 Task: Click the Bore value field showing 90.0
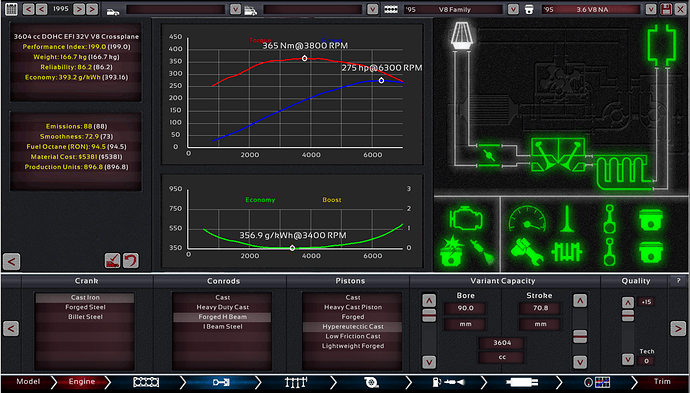coord(465,308)
